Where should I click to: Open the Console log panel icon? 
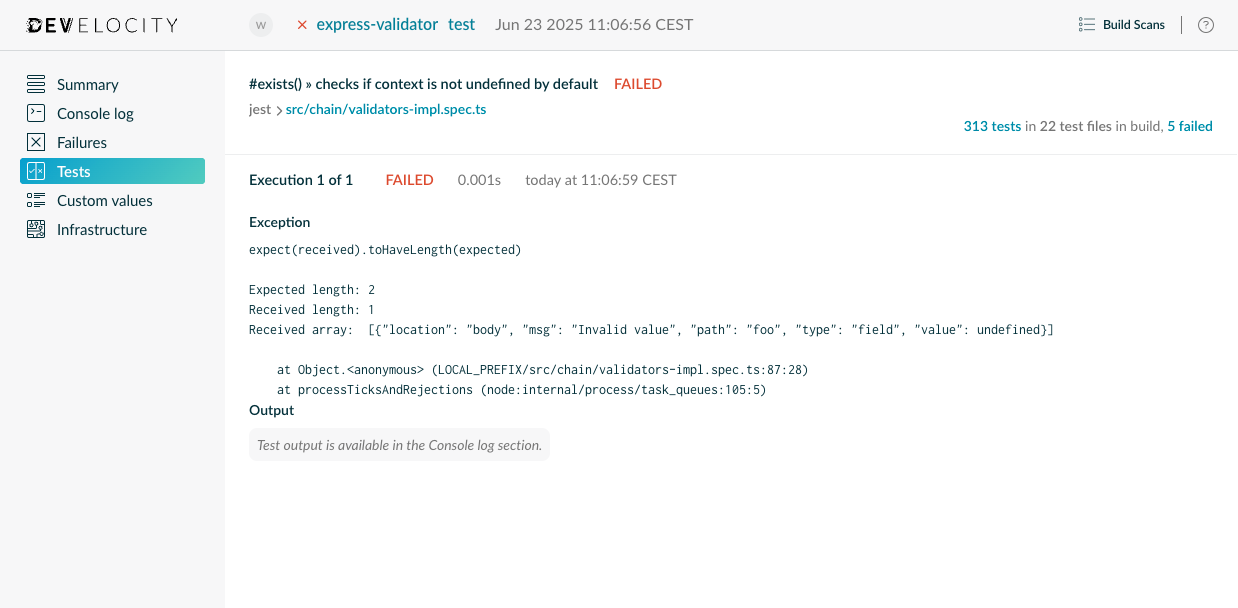coord(36,113)
